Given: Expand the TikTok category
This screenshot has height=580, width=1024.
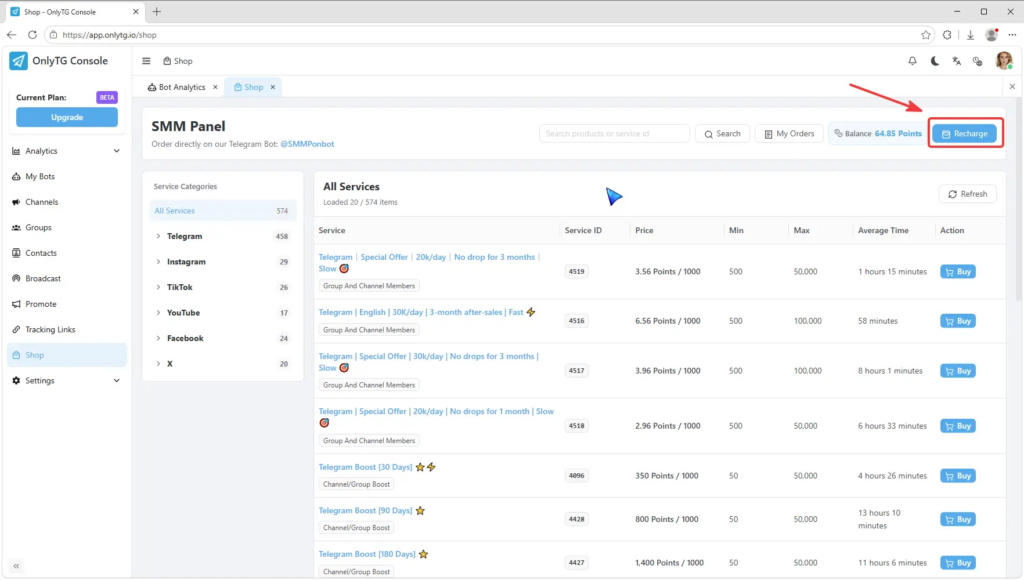Looking at the screenshot, I should pyautogui.click(x=223, y=287).
